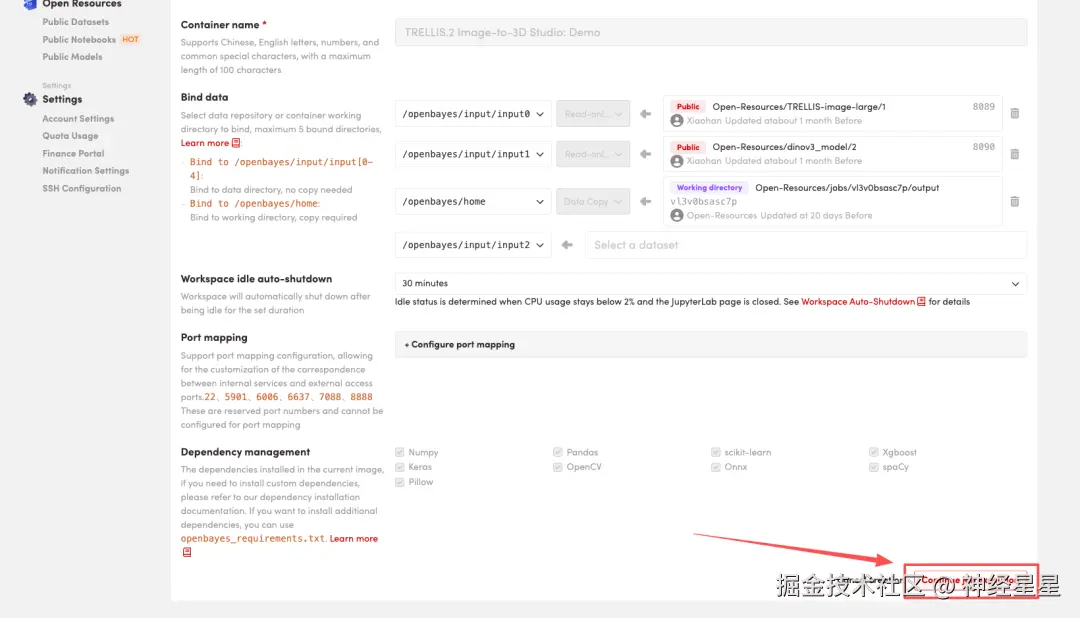Image resolution: width=1080 pixels, height=618 pixels.
Task: Toggle the Pandas dependency checkbox
Action: pos(557,452)
